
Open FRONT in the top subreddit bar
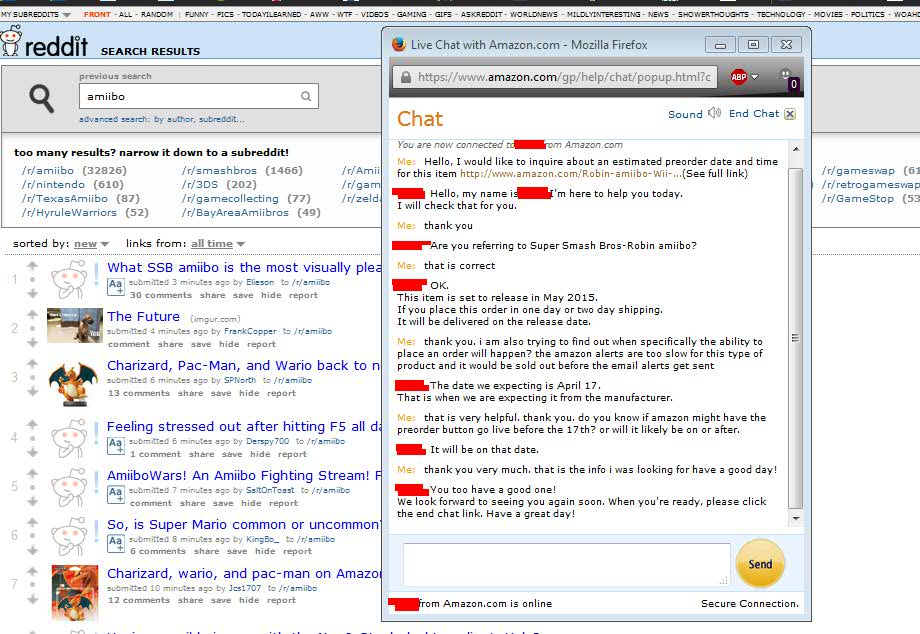pyautogui.click(x=97, y=14)
